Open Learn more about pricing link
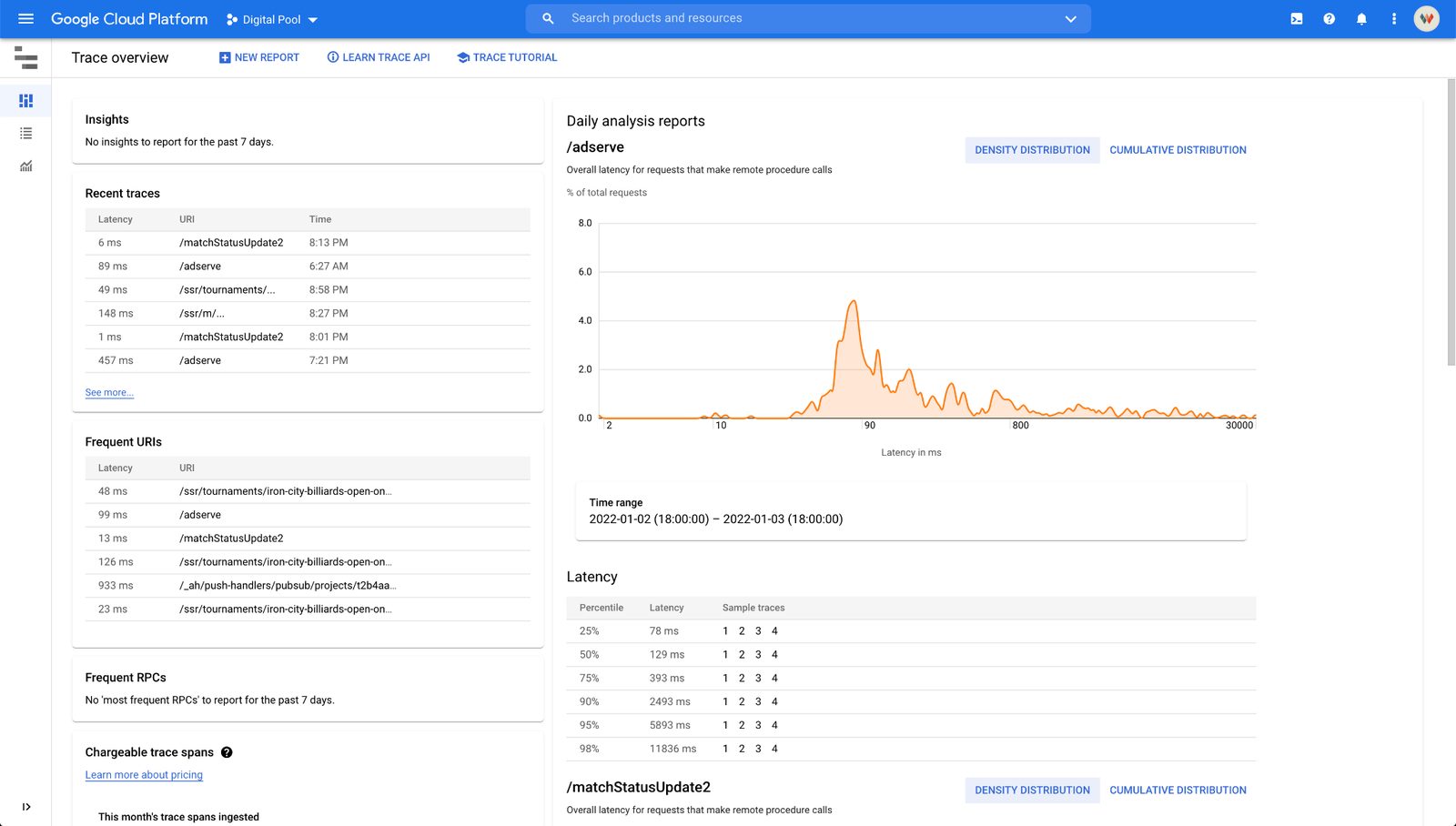The width and height of the screenshot is (1456, 826). [144, 775]
